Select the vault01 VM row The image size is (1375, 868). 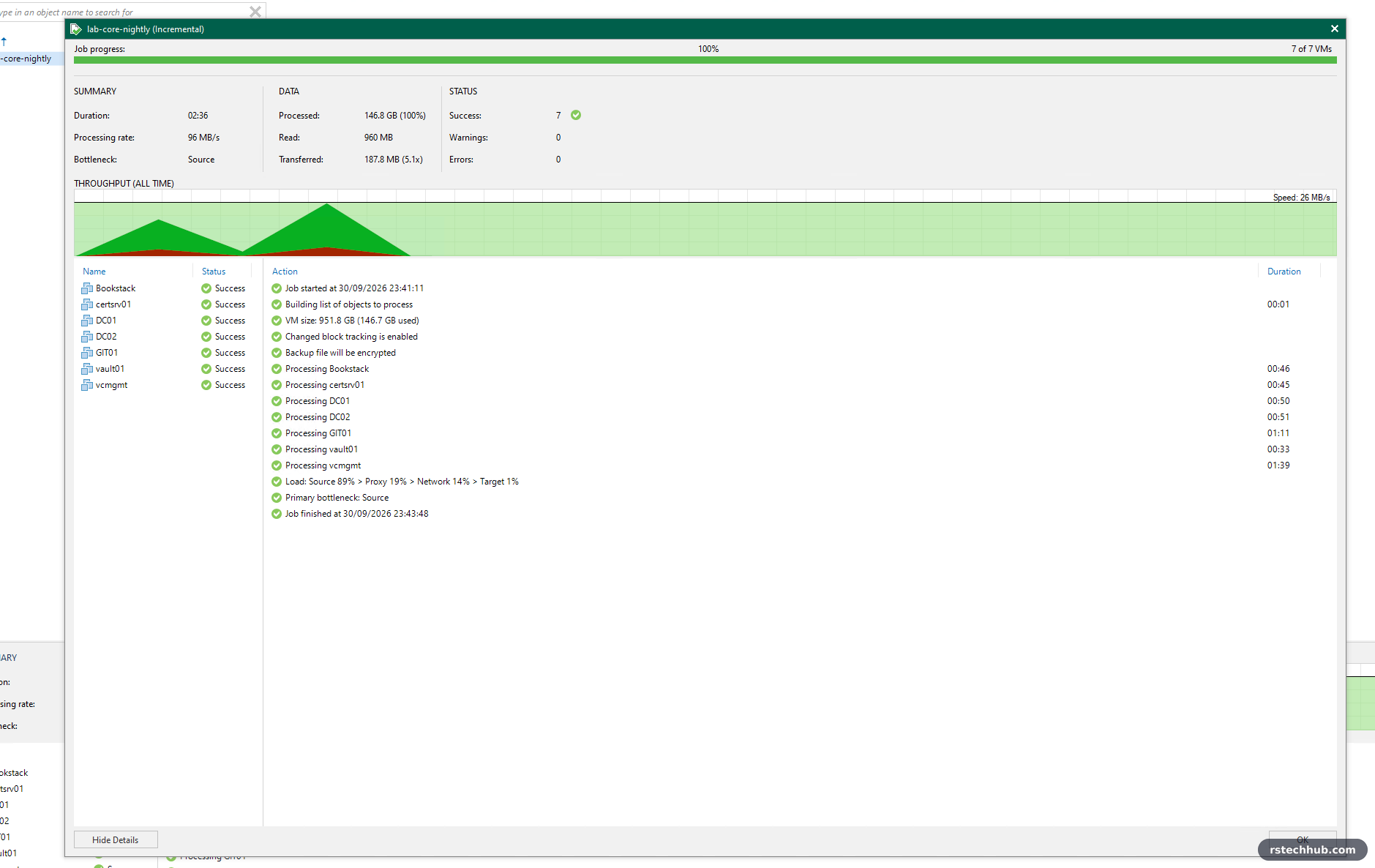click(x=167, y=369)
